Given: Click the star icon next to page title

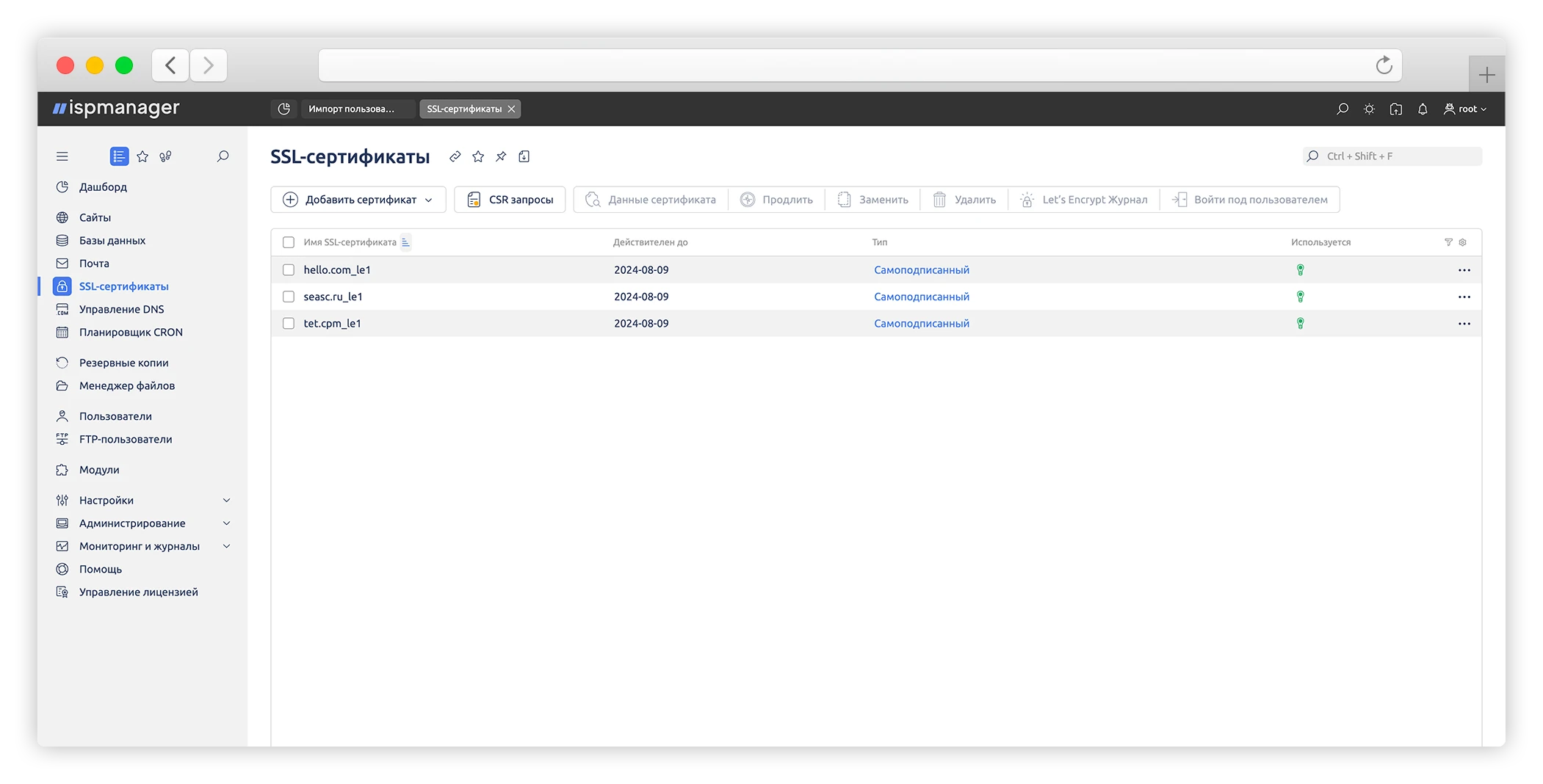Looking at the screenshot, I should pos(478,156).
